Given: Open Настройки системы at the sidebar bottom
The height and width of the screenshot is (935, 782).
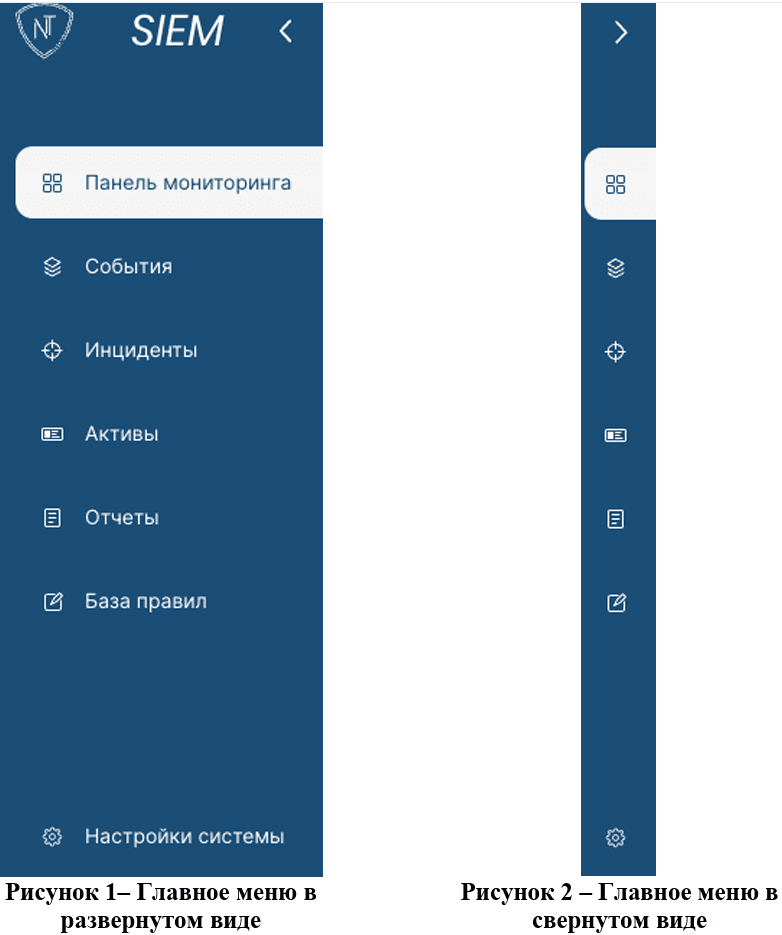Looking at the screenshot, I should (169, 836).
